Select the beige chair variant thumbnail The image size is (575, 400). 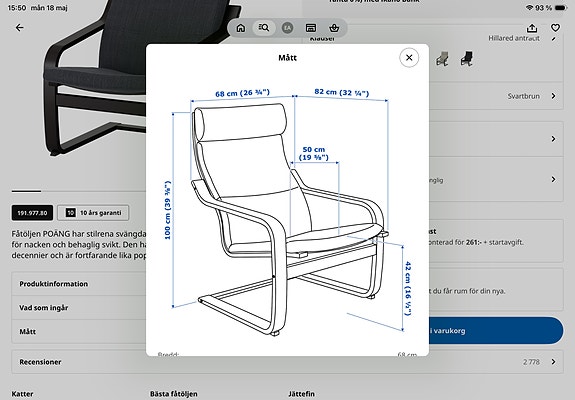tap(442, 59)
